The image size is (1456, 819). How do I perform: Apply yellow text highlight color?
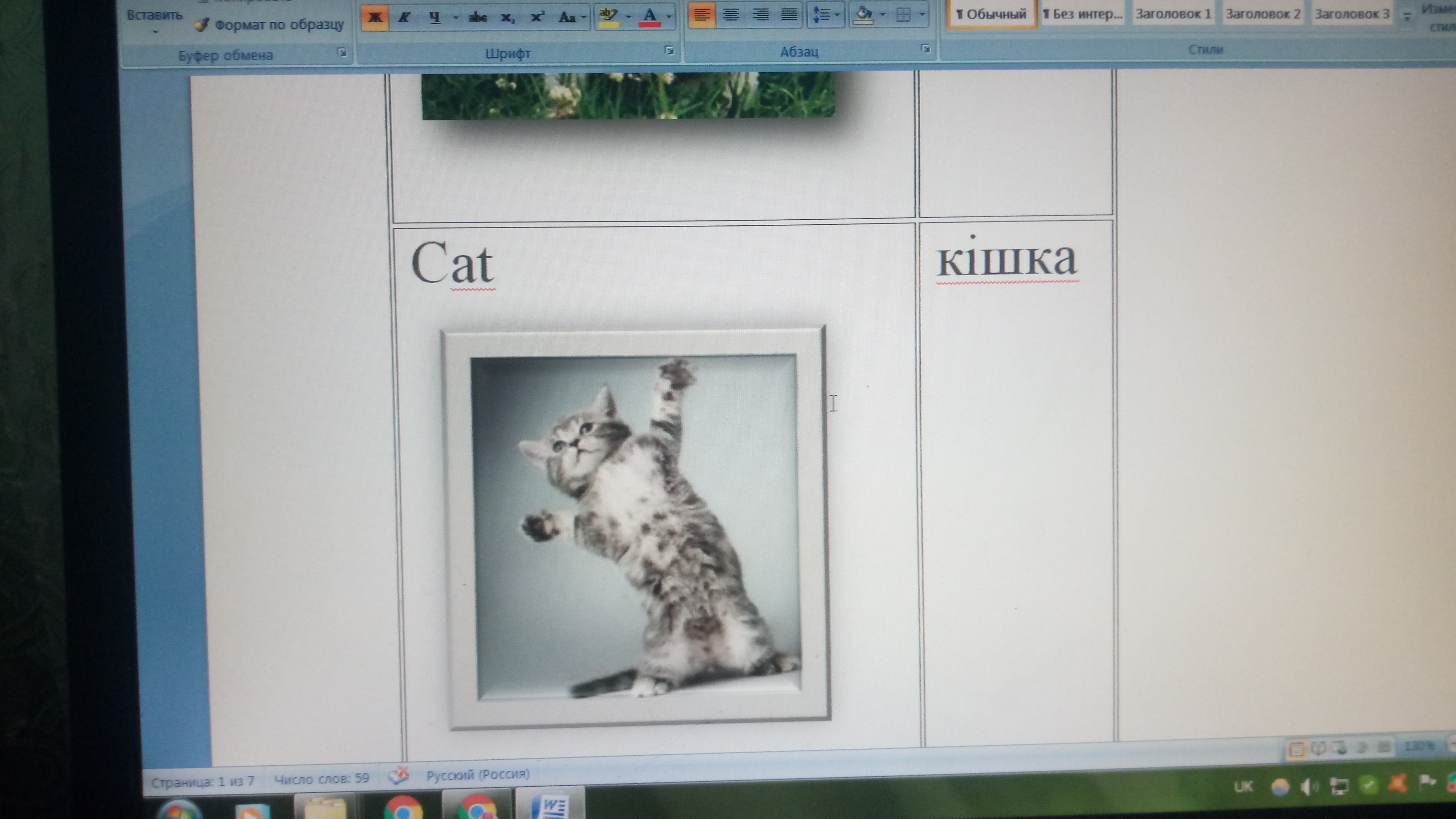pyautogui.click(x=609, y=16)
